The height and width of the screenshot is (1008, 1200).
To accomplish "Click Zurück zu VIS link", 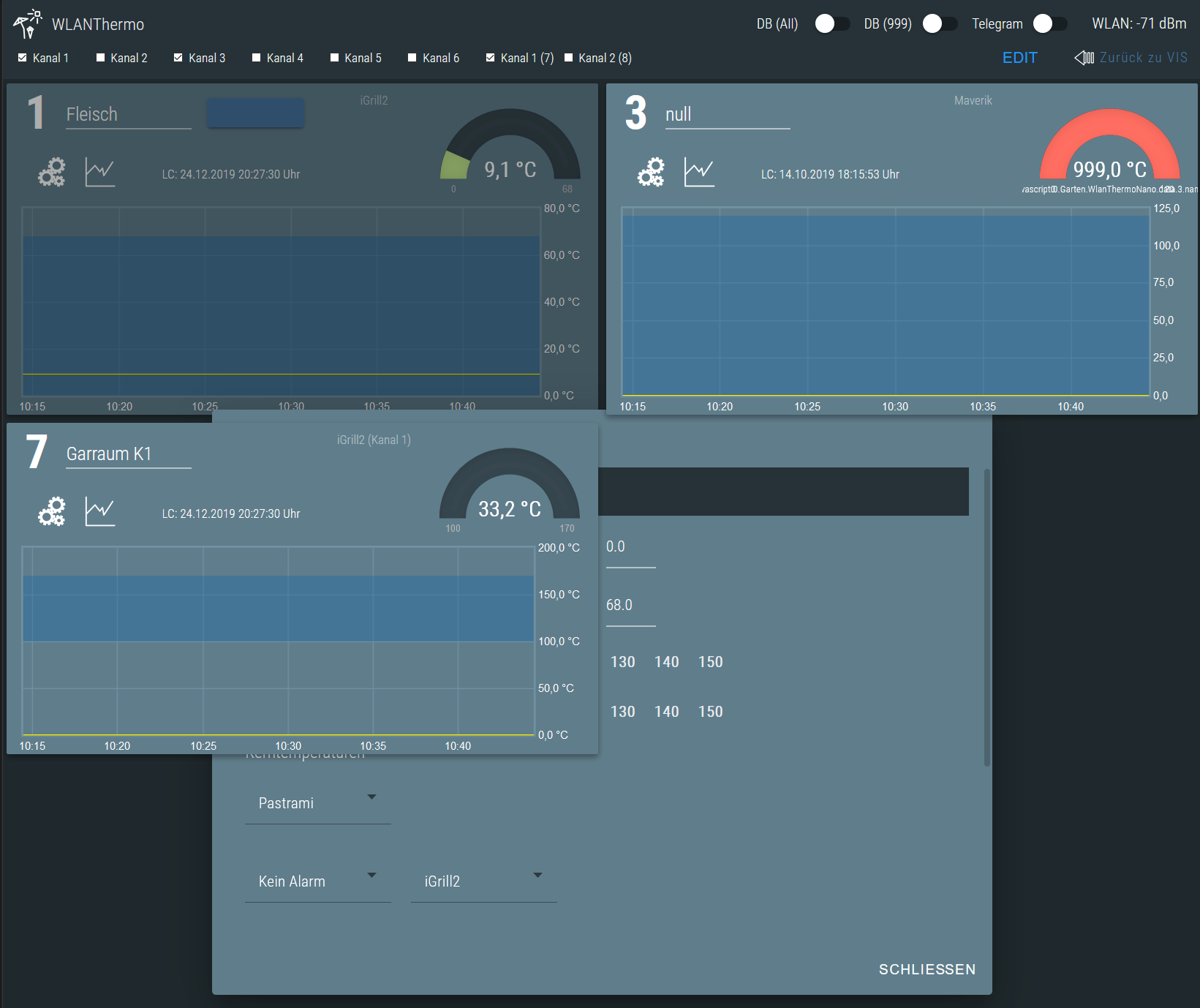I will pos(1144,58).
